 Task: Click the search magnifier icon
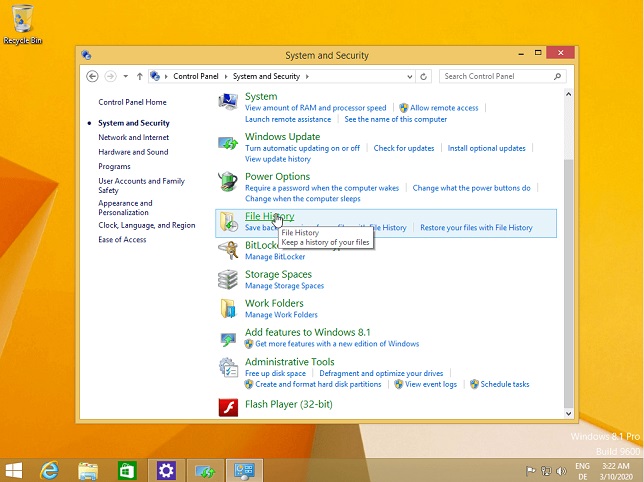557,76
